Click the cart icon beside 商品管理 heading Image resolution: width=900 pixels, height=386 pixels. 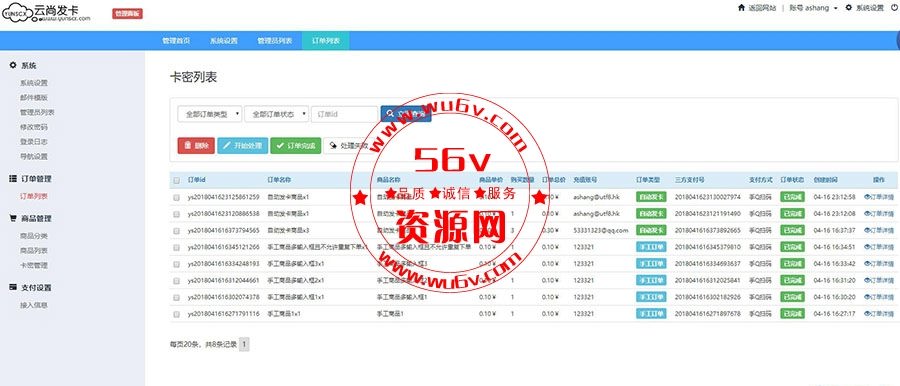click(x=13, y=218)
